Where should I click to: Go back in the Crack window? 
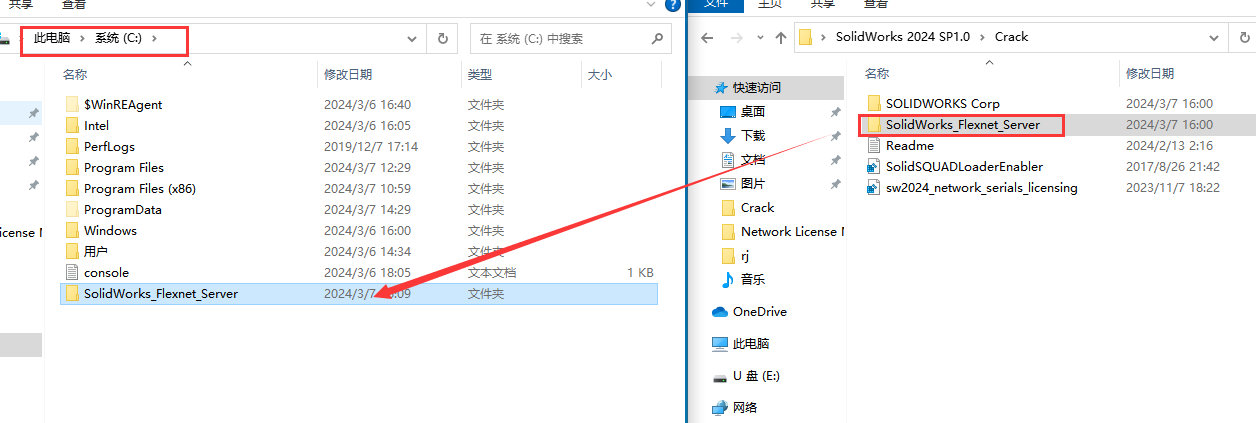(x=707, y=37)
